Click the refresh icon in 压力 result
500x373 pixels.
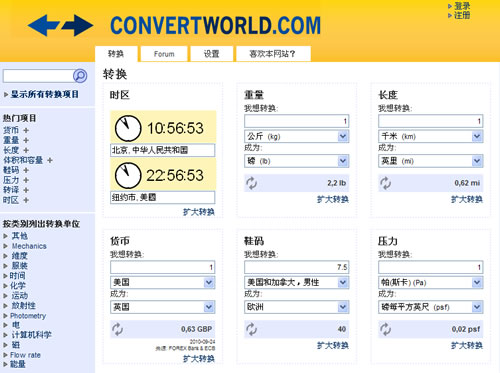tap(386, 329)
